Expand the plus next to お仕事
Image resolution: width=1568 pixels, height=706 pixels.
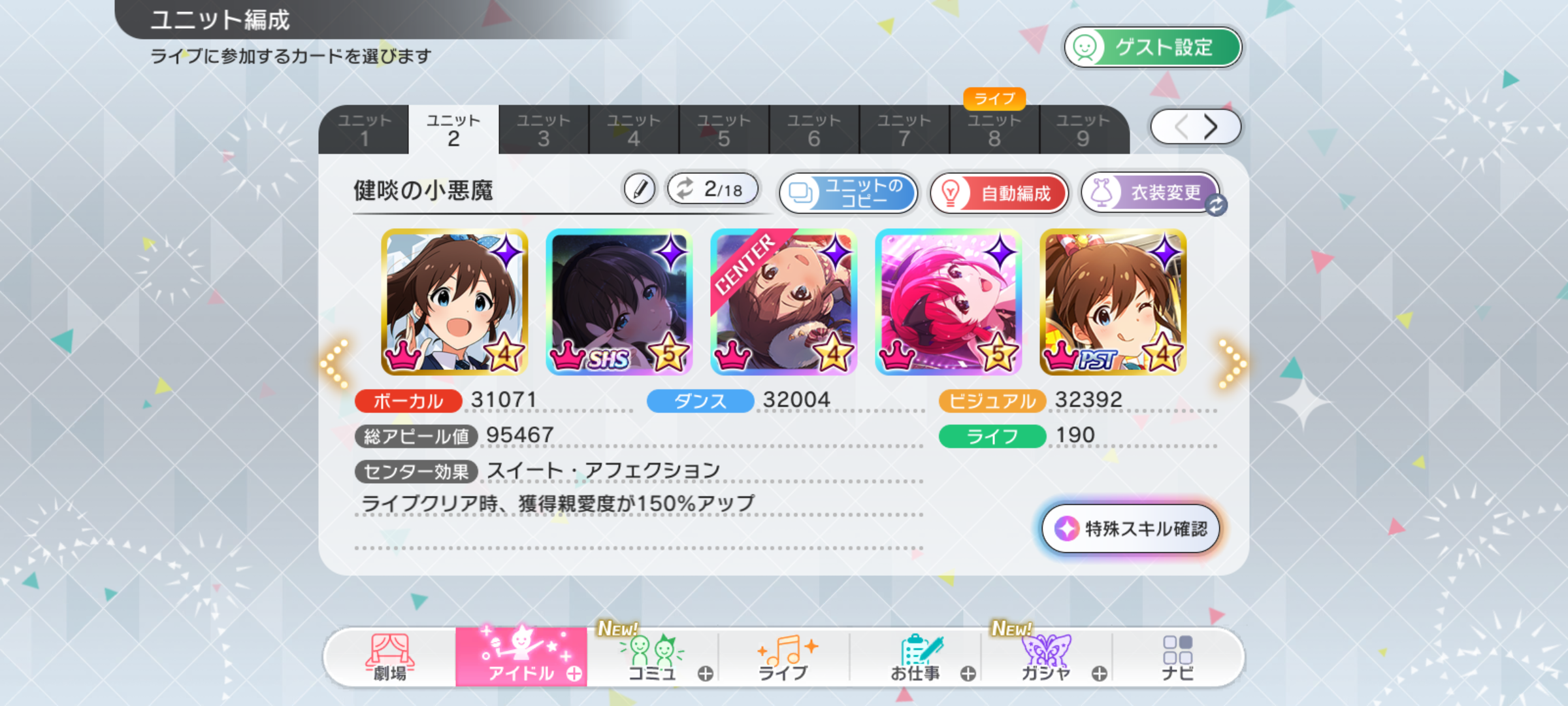coord(968,673)
